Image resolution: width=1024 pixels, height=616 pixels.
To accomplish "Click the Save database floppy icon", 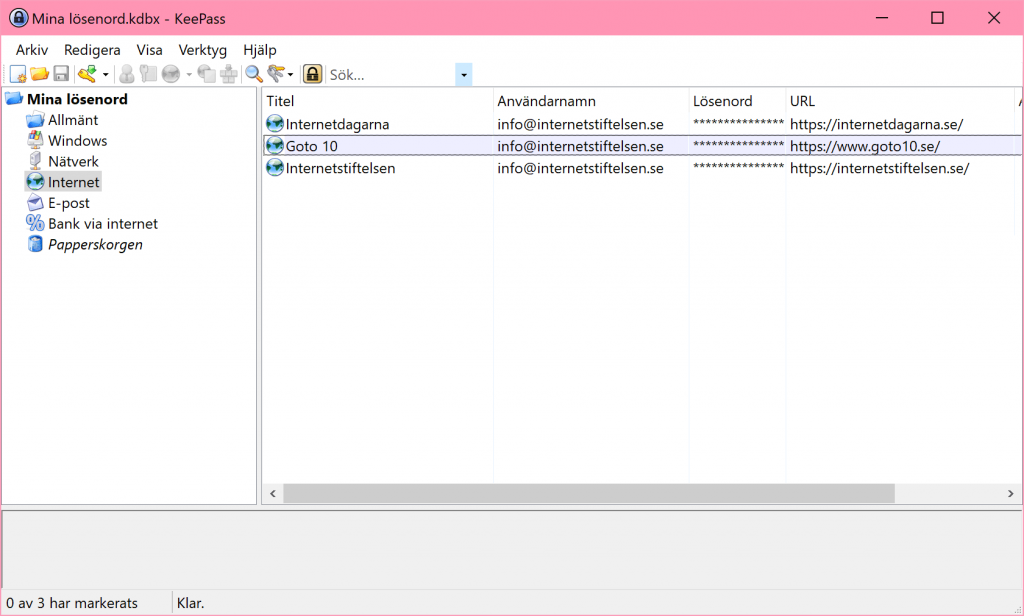I will coord(61,74).
